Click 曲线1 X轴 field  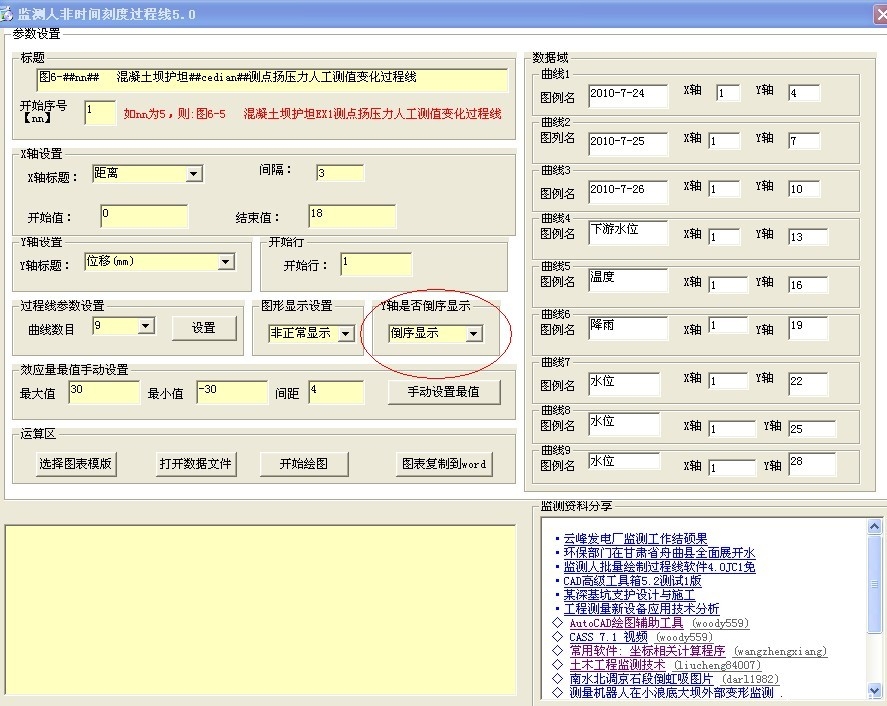728,93
